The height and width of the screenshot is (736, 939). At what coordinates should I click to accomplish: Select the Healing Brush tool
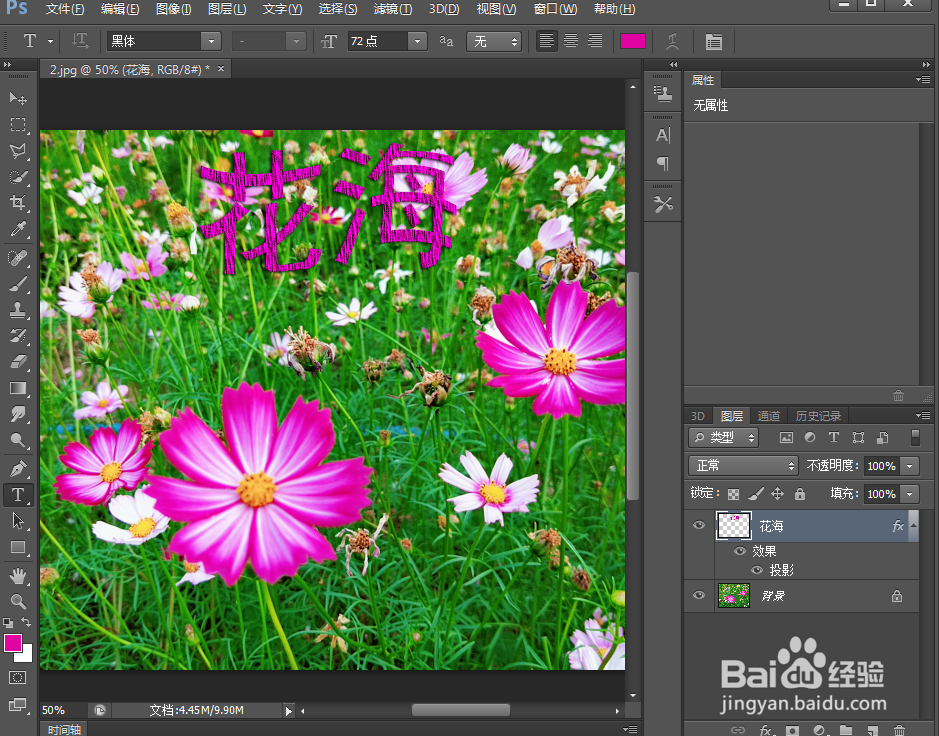[18, 258]
